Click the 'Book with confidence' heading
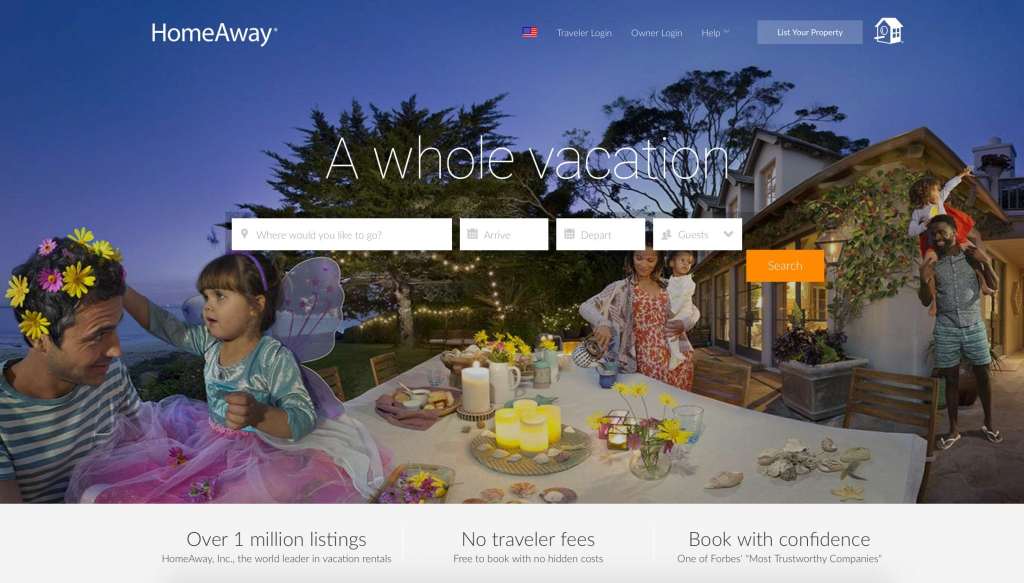 click(779, 539)
